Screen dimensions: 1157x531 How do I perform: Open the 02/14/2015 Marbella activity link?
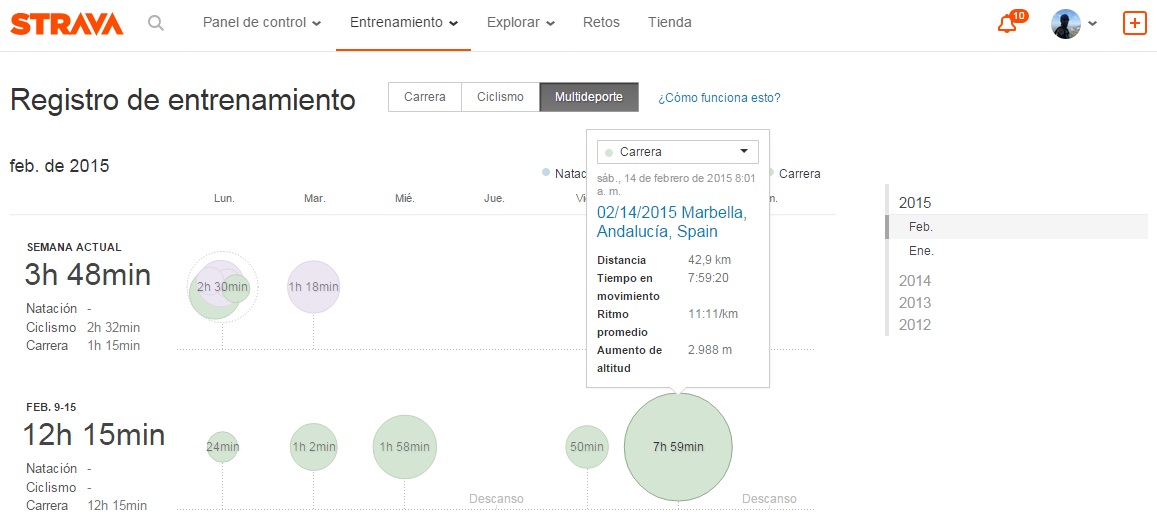click(x=671, y=222)
